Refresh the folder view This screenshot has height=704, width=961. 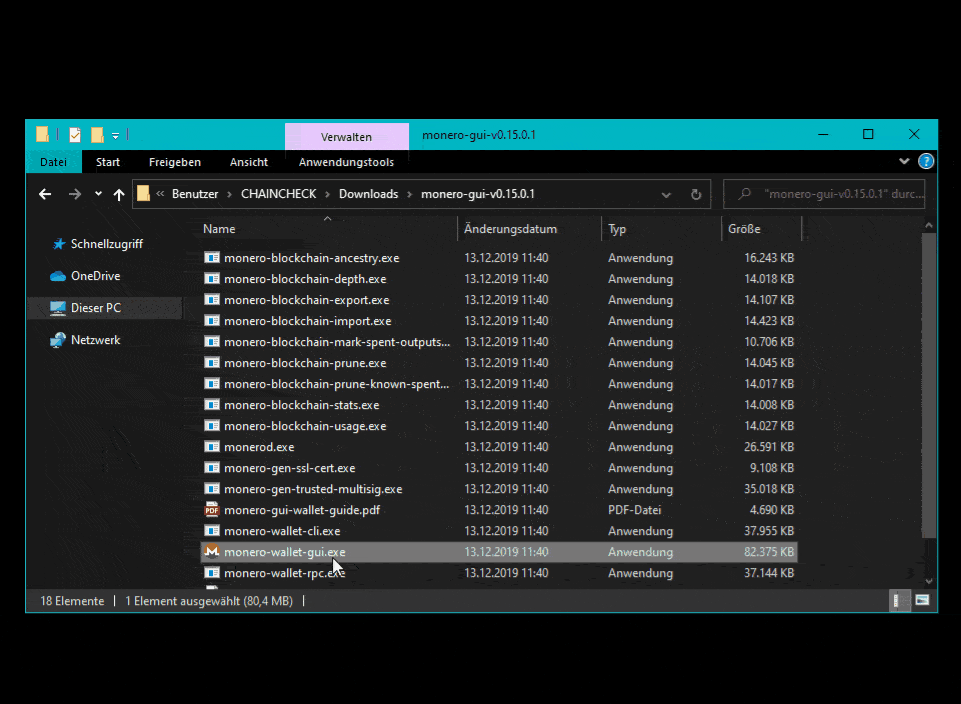click(696, 194)
